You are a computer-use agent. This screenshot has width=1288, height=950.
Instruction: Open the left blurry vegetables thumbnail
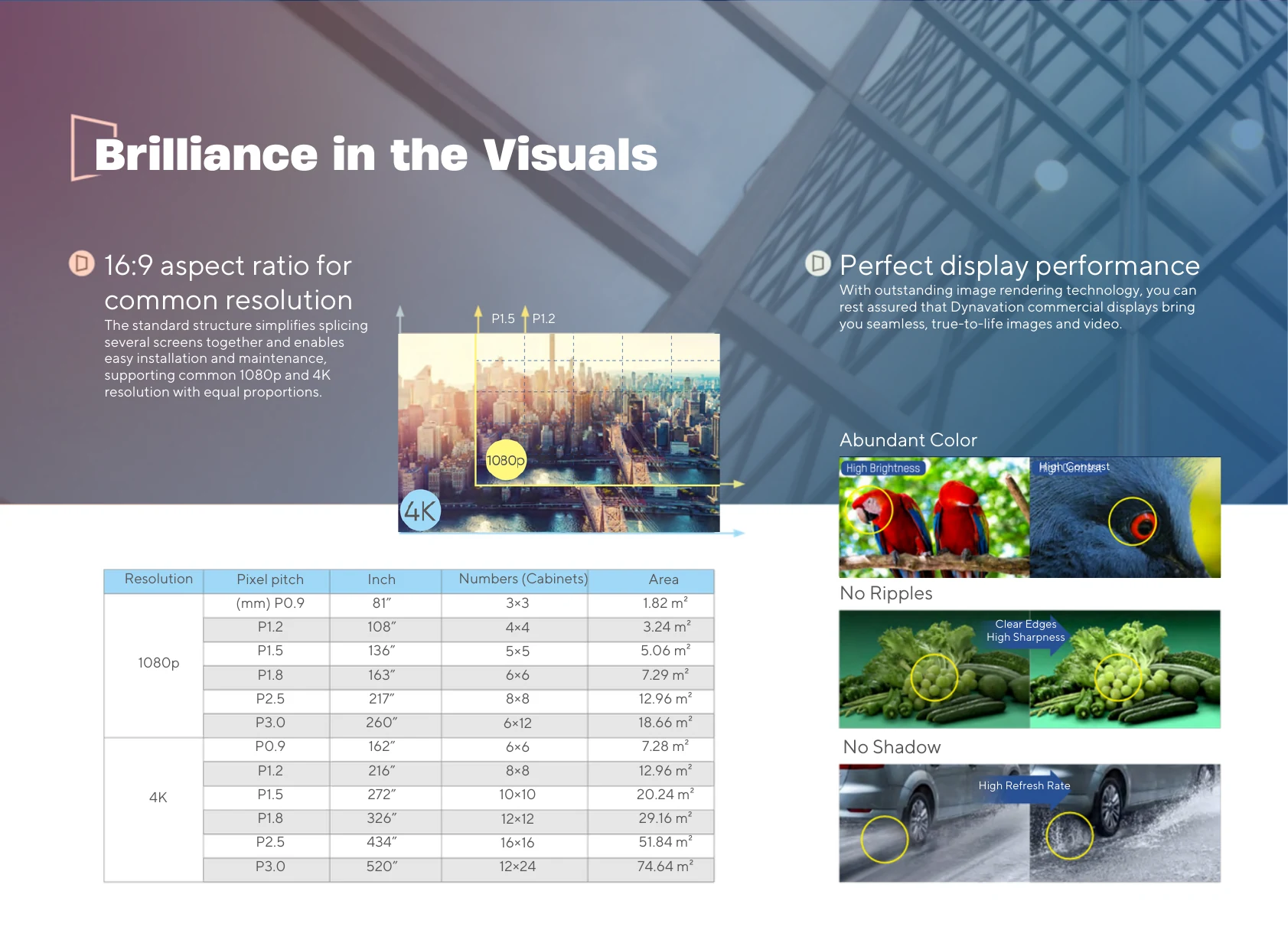pyautogui.click(x=934, y=669)
